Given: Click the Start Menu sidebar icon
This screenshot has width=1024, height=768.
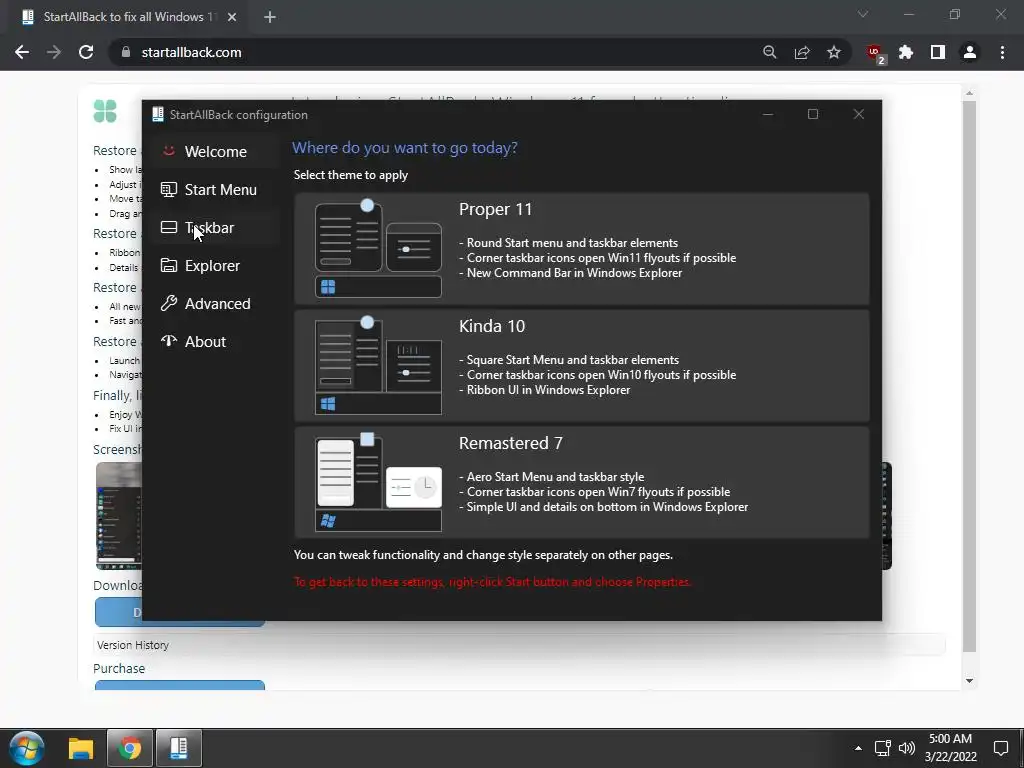Looking at the screenshot, I should click(x=168, y=189).
